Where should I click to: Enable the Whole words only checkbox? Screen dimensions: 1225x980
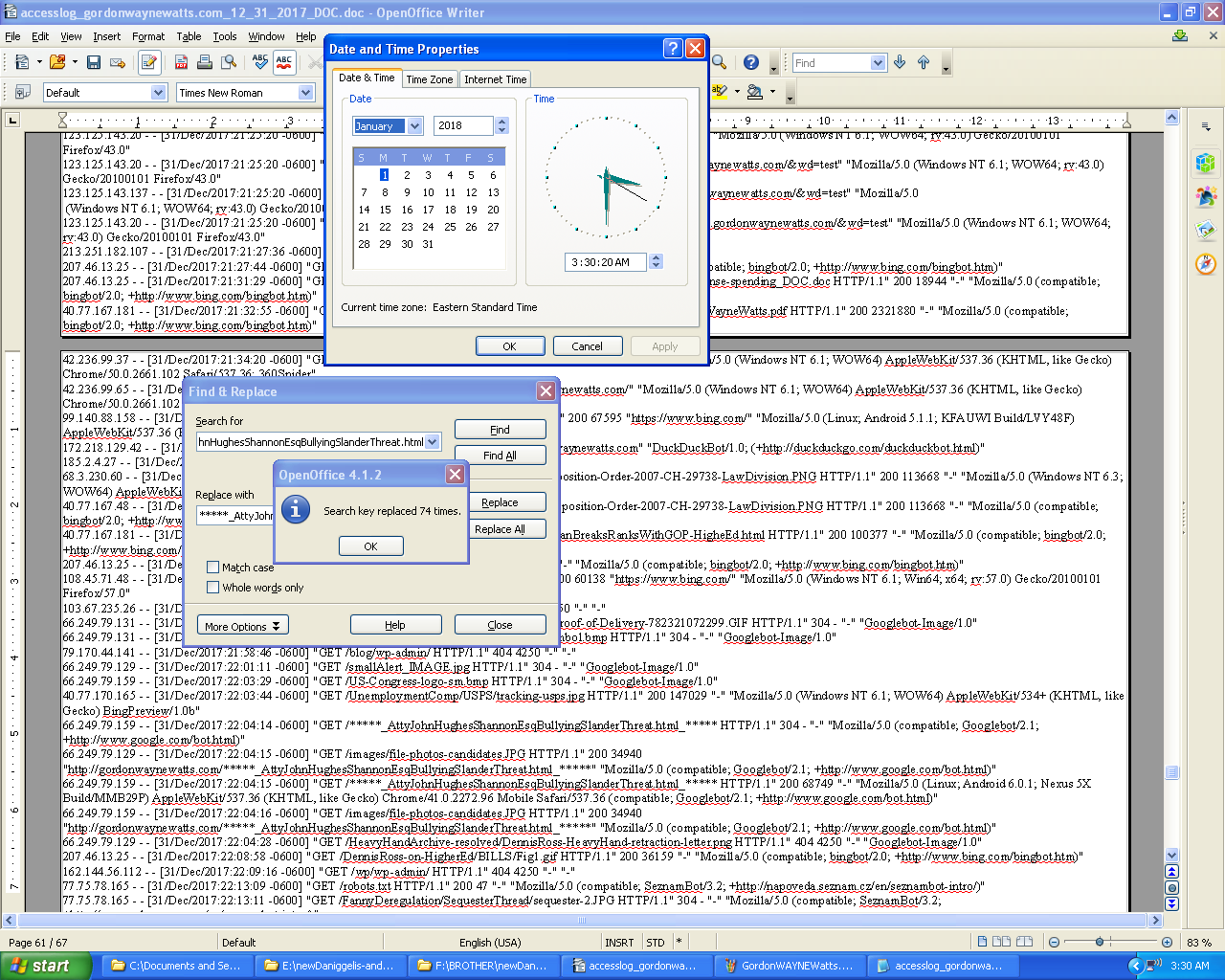point(213,587)
